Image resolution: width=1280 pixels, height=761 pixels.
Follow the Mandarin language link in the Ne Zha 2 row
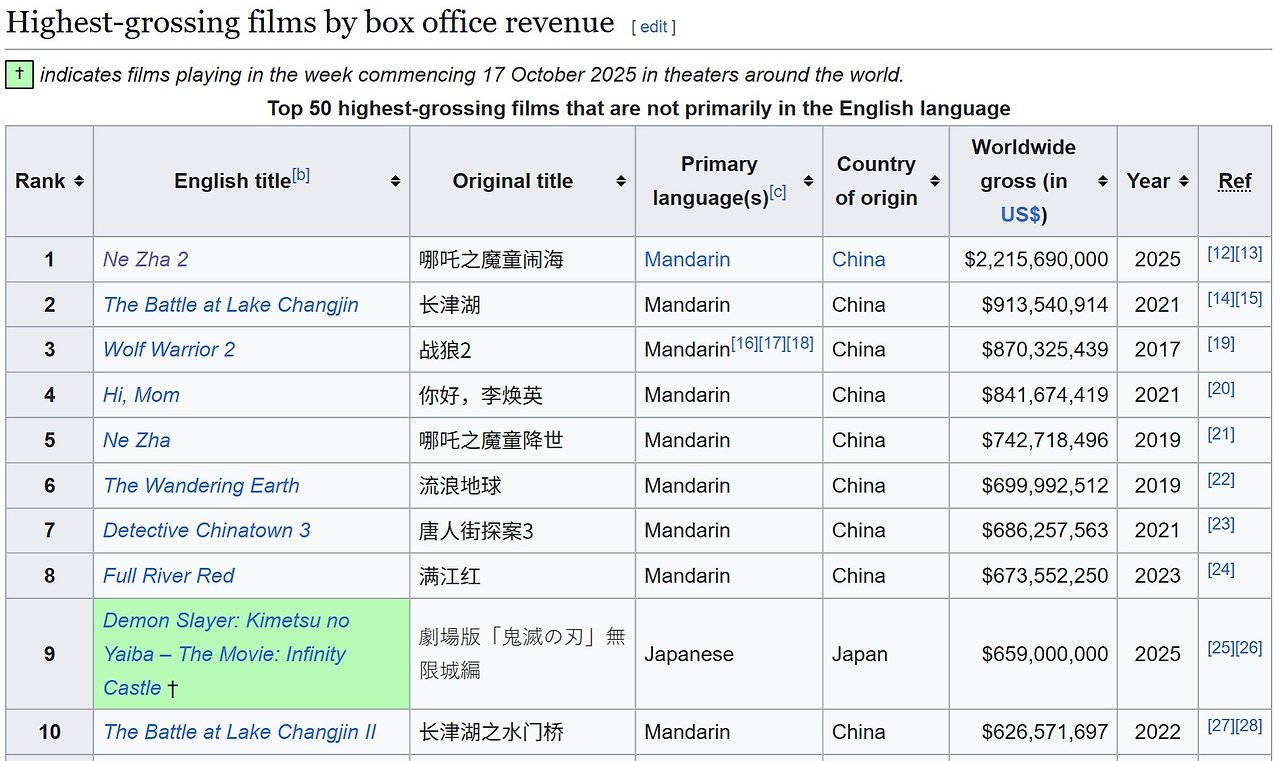click(687, 259)
